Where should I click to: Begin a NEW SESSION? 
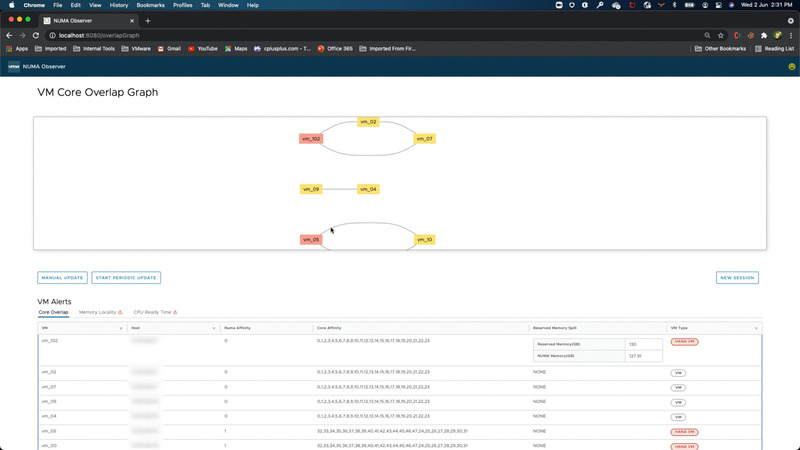737,278
